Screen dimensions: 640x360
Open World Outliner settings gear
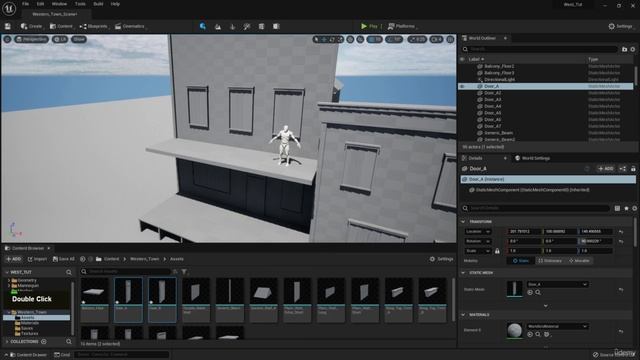click(633, 49)
